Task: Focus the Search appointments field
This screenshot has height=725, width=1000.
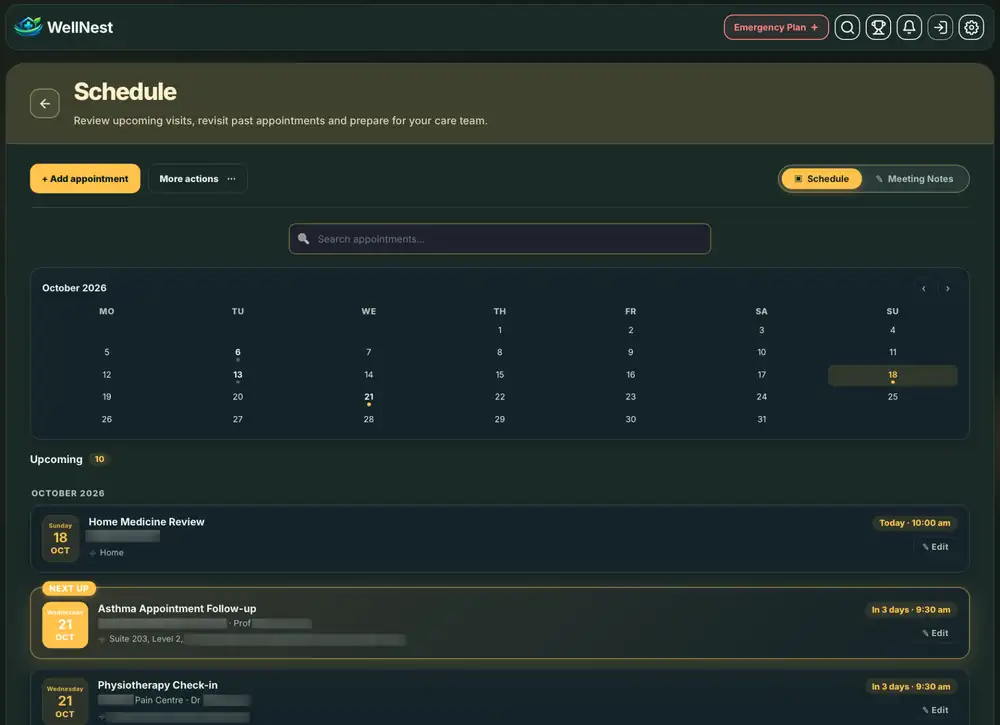Action: click(x=499, y=238)
